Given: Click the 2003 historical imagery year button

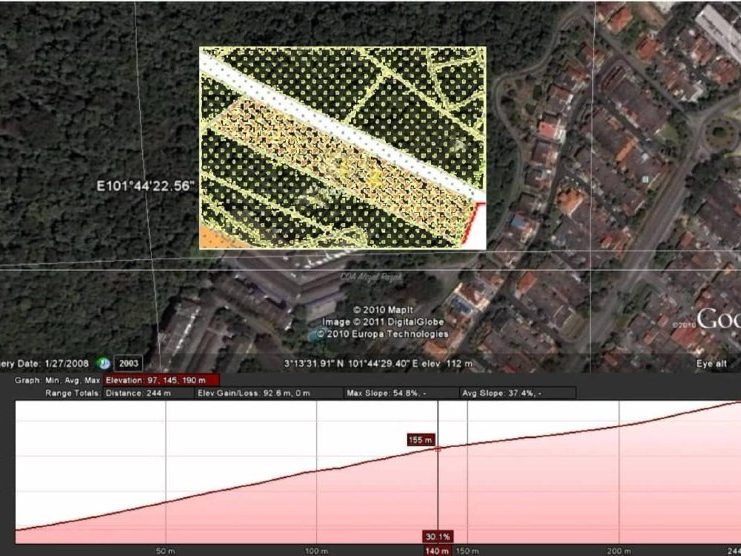Looking at the screenshot, I should point(129,363).
